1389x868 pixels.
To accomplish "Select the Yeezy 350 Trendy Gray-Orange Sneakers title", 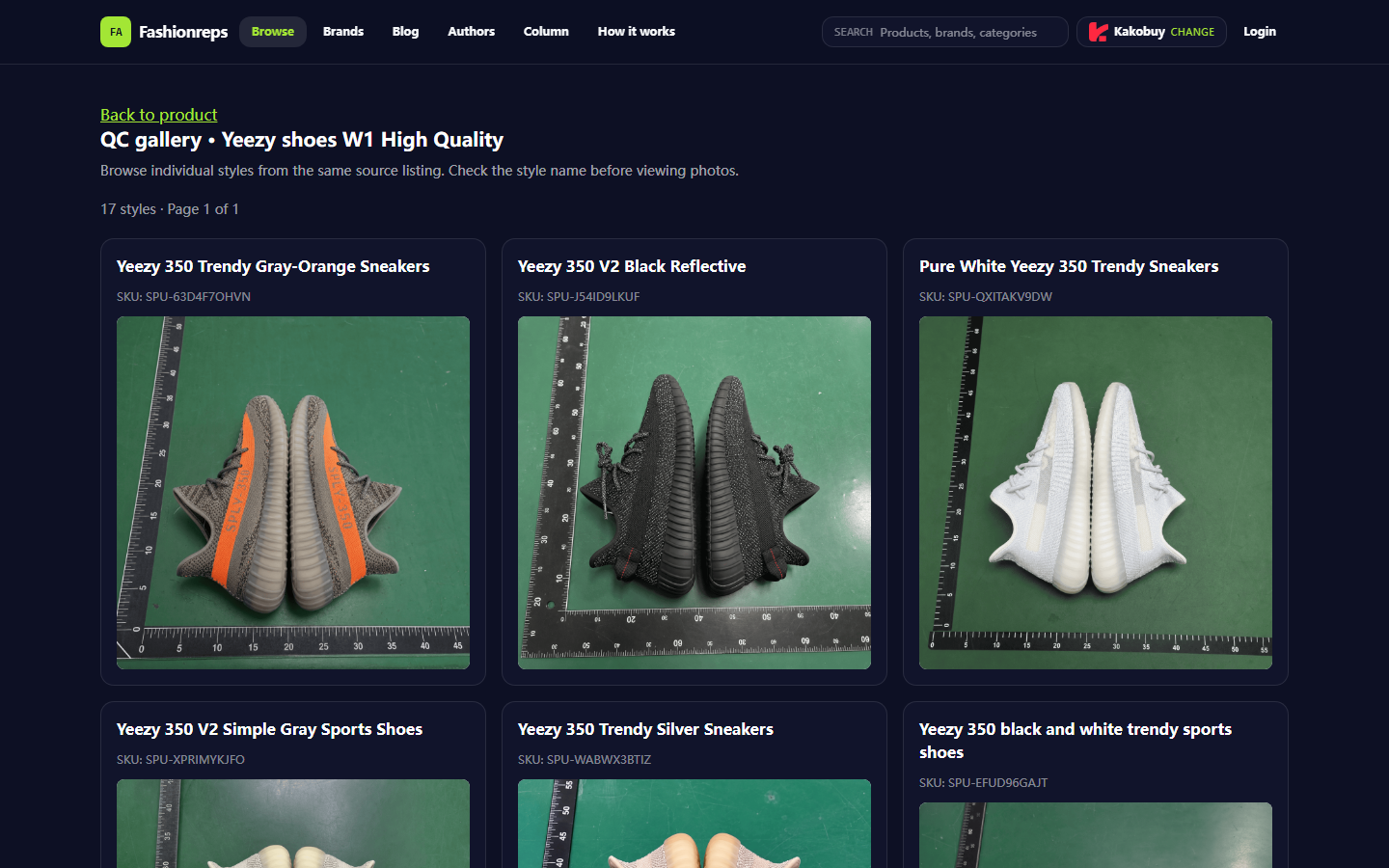I will (x=273, y=266).
